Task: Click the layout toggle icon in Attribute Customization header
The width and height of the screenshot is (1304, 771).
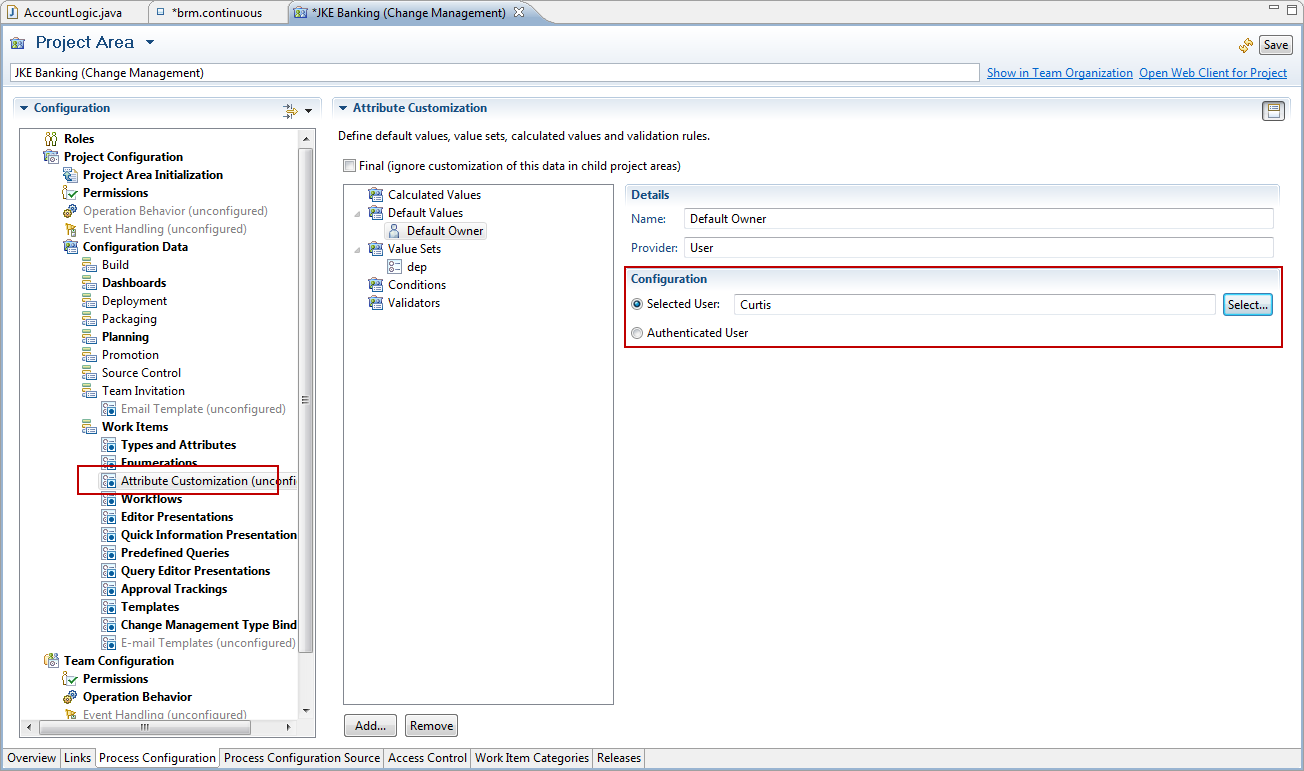Action: coord(1273,111)
